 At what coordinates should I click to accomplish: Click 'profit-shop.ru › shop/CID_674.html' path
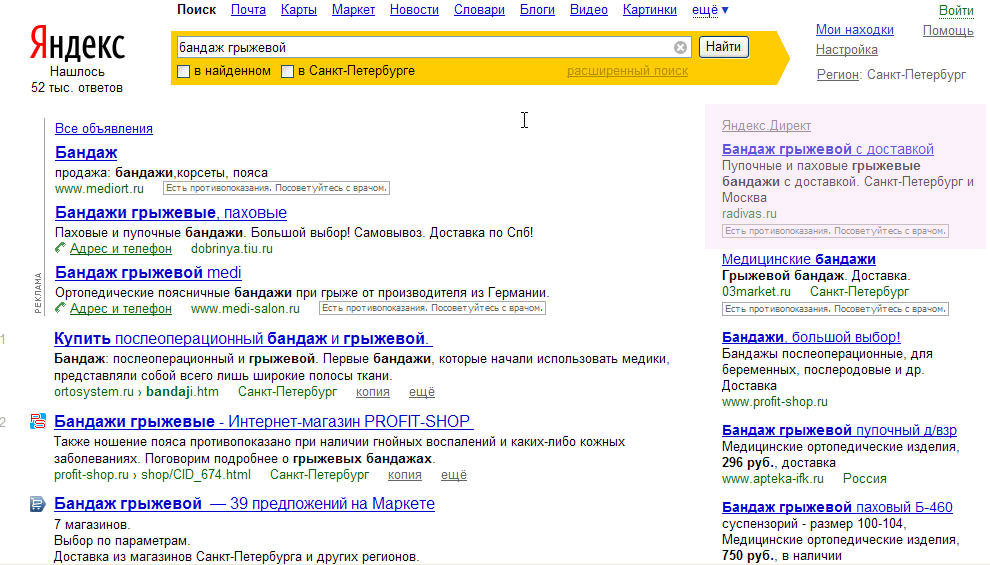(x=152, y=475)
